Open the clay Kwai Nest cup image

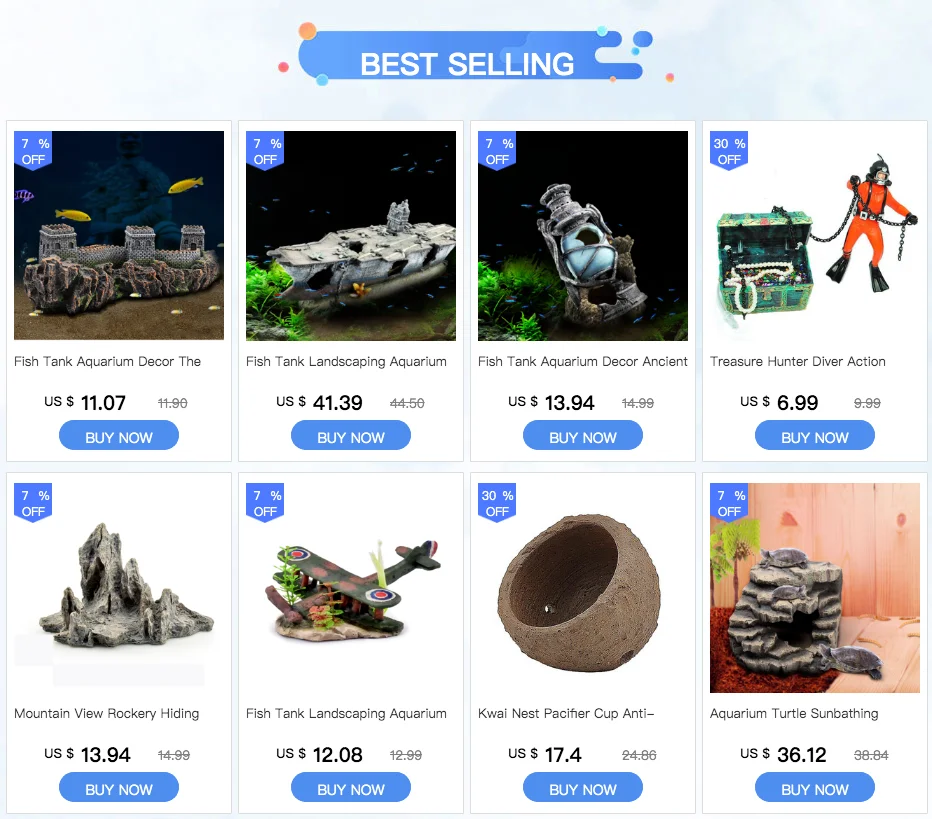(x=582, y=588)
